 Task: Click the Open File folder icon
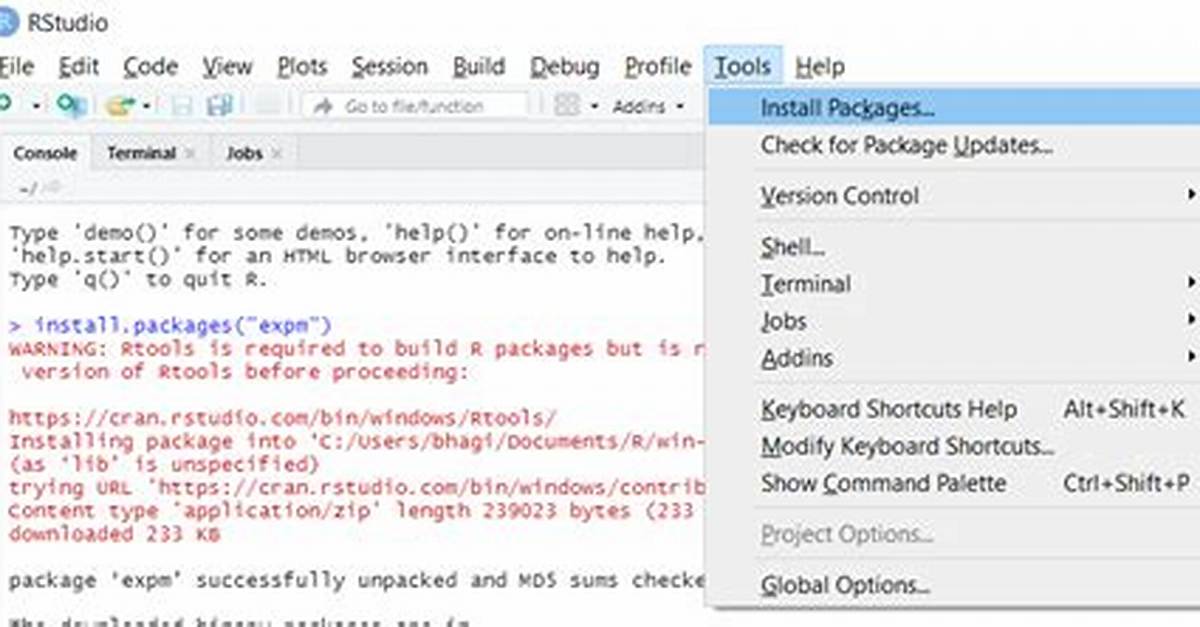click(121, 105)
